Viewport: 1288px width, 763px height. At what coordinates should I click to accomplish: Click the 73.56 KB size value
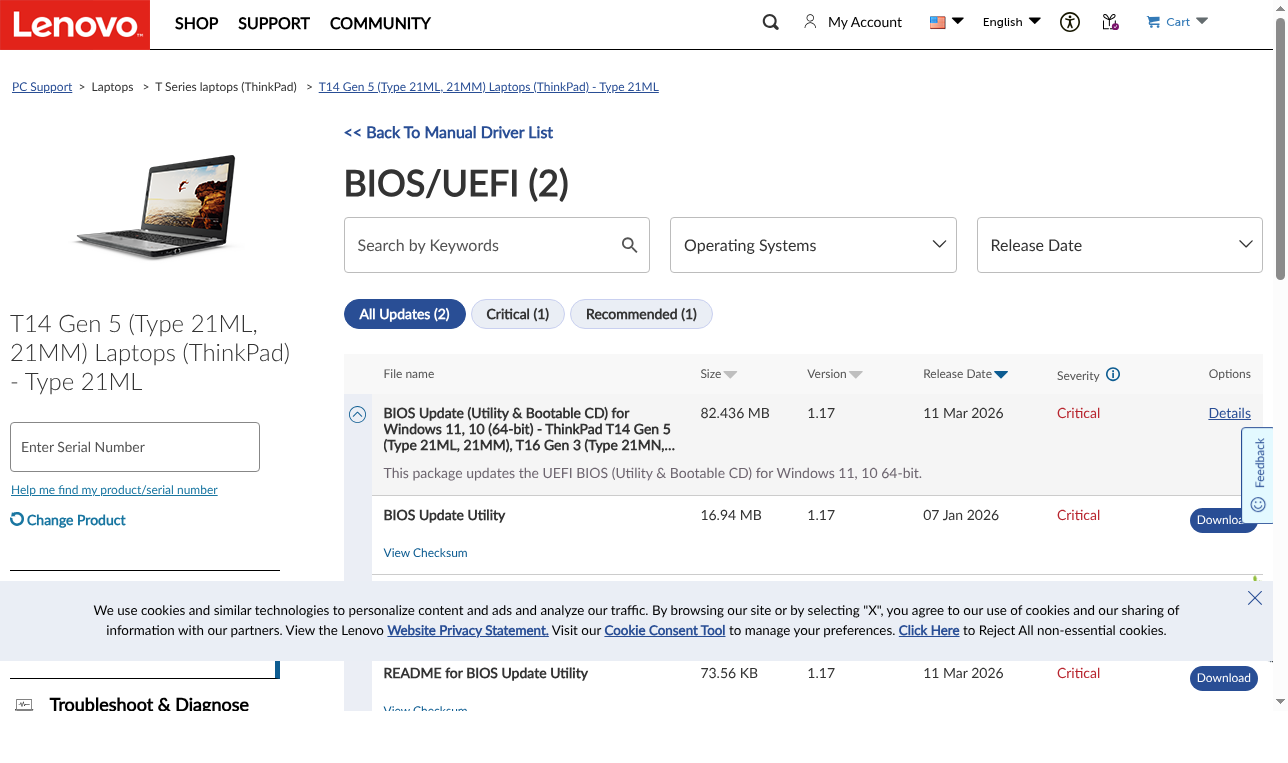(x=729, y=673)
